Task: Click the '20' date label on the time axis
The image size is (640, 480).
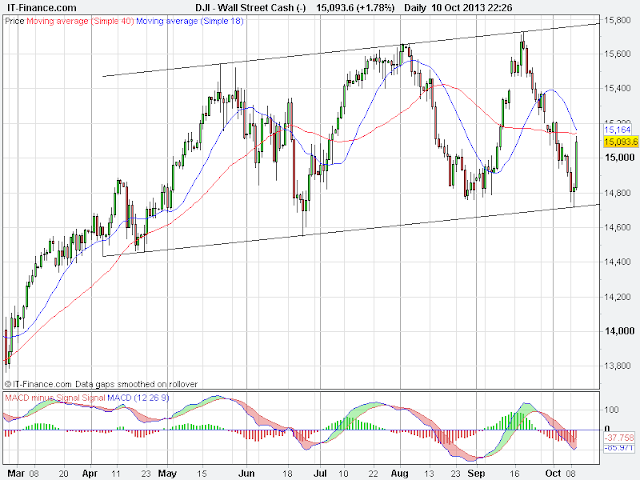Action: [x=63, y=473]
